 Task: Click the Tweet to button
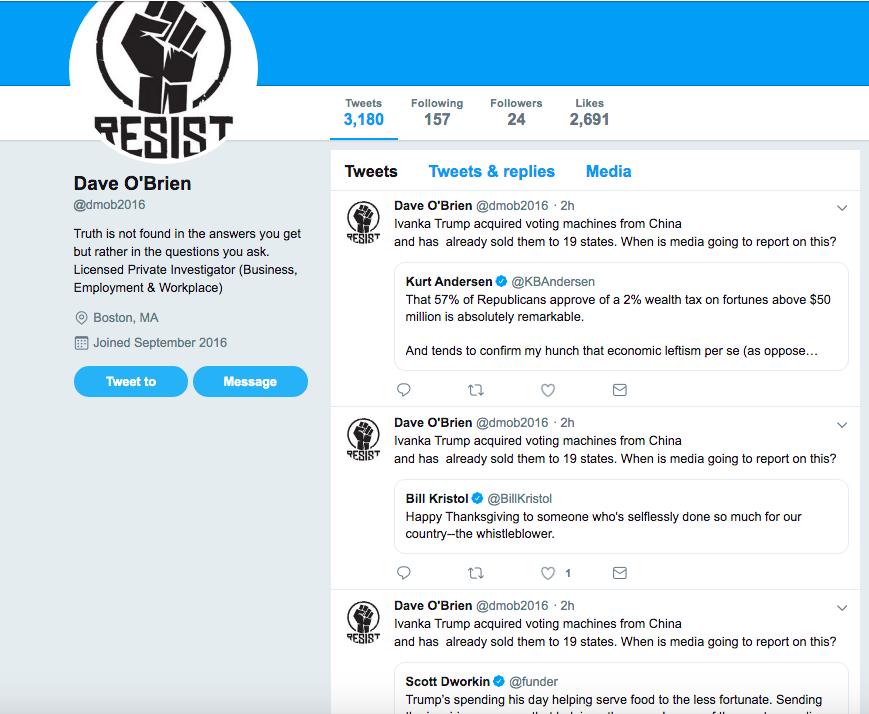(x=131, y=381)
